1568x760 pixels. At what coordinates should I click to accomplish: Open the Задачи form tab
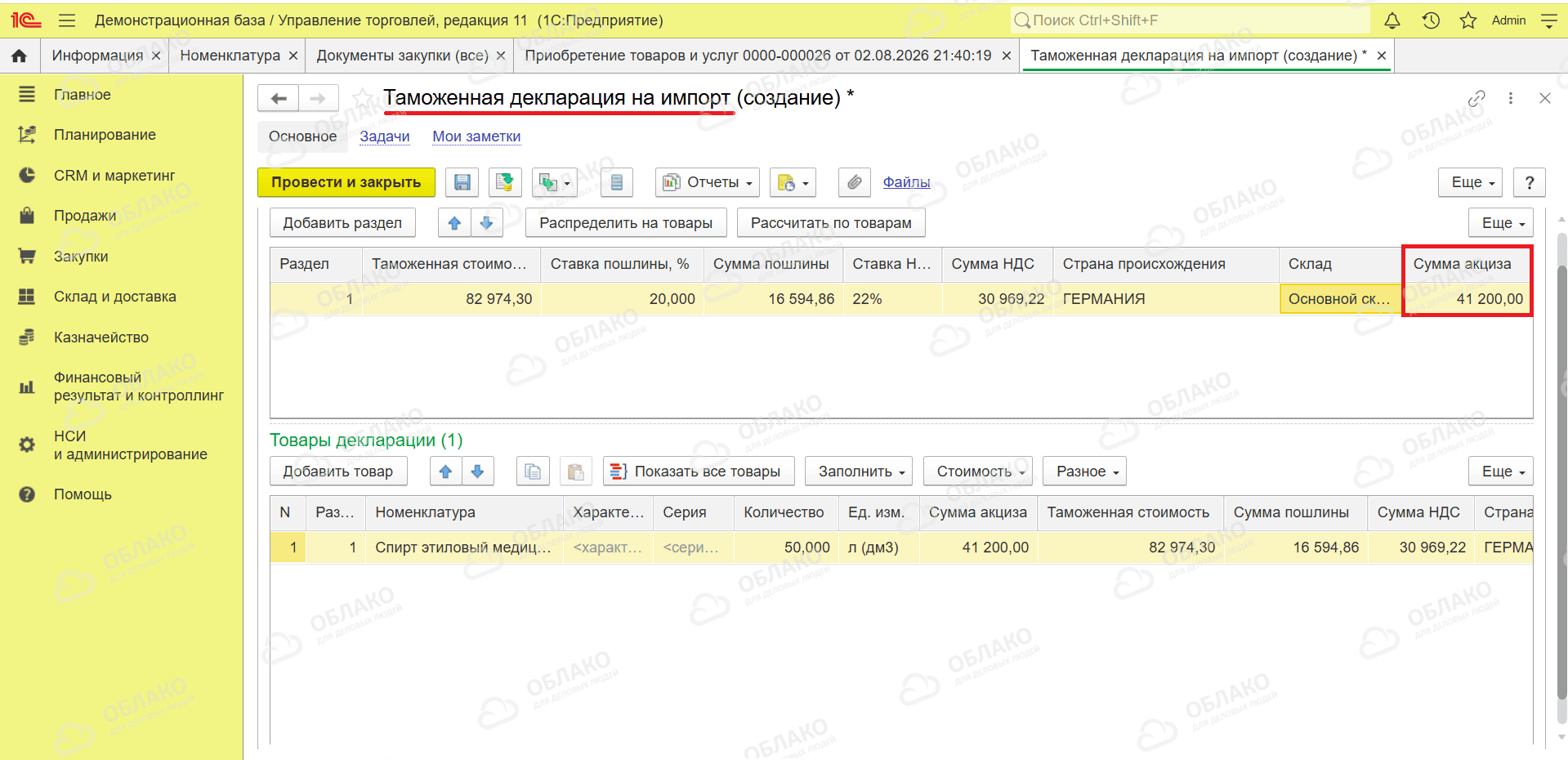(x=385, y=136)
